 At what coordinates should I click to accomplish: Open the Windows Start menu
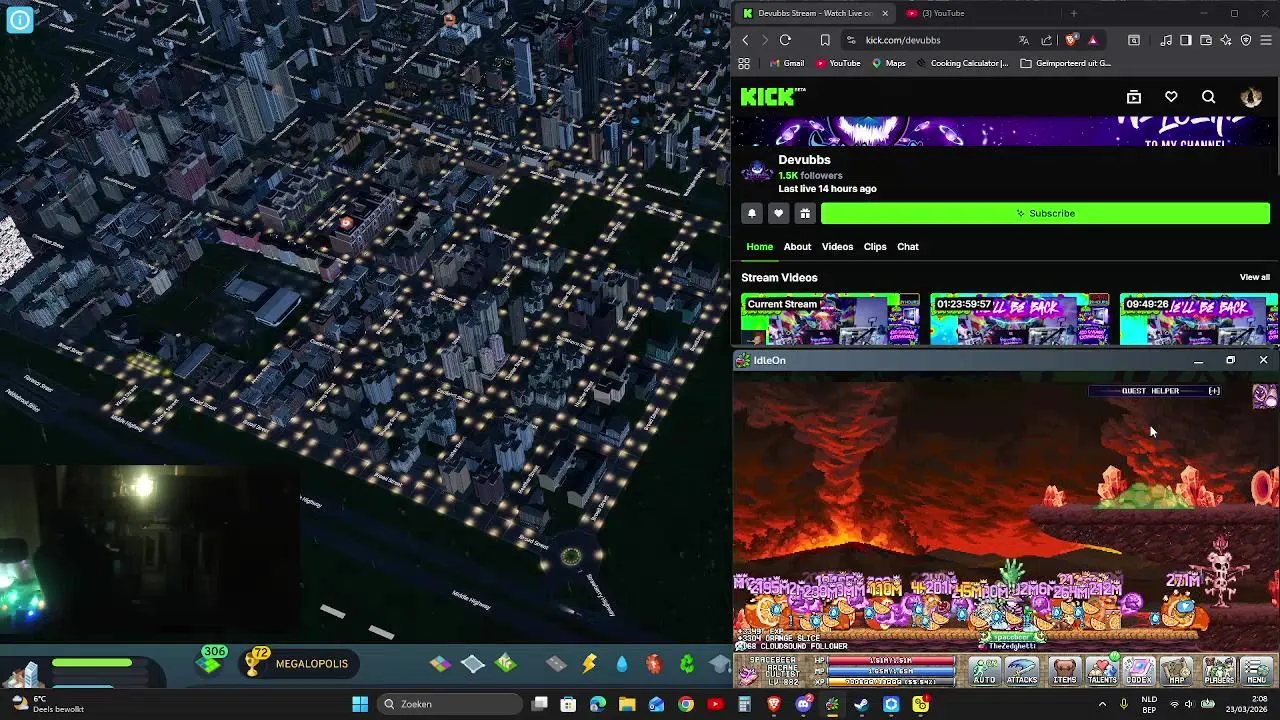[x=360, y=704]
